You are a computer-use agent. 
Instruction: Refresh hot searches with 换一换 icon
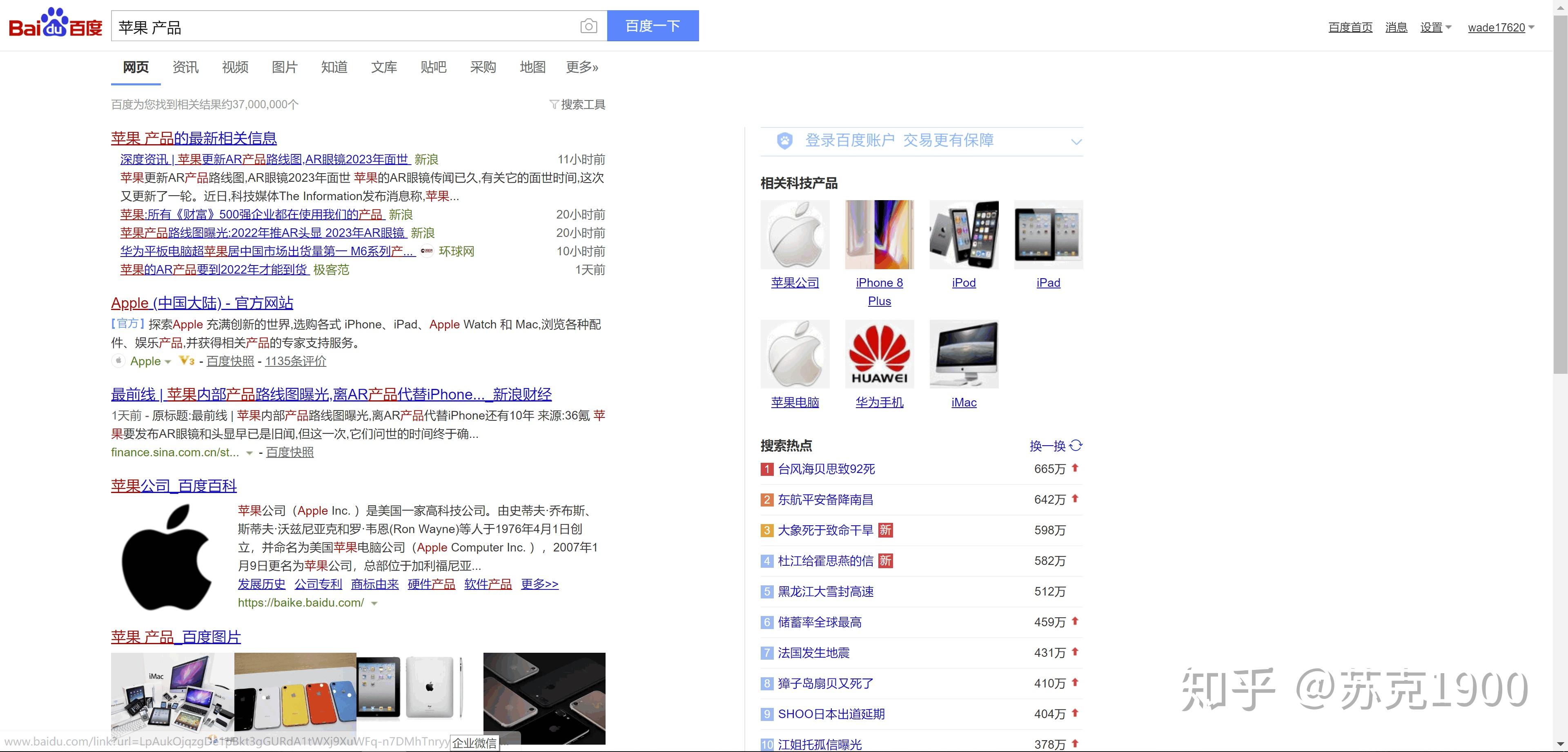[x=1076, y=446]
